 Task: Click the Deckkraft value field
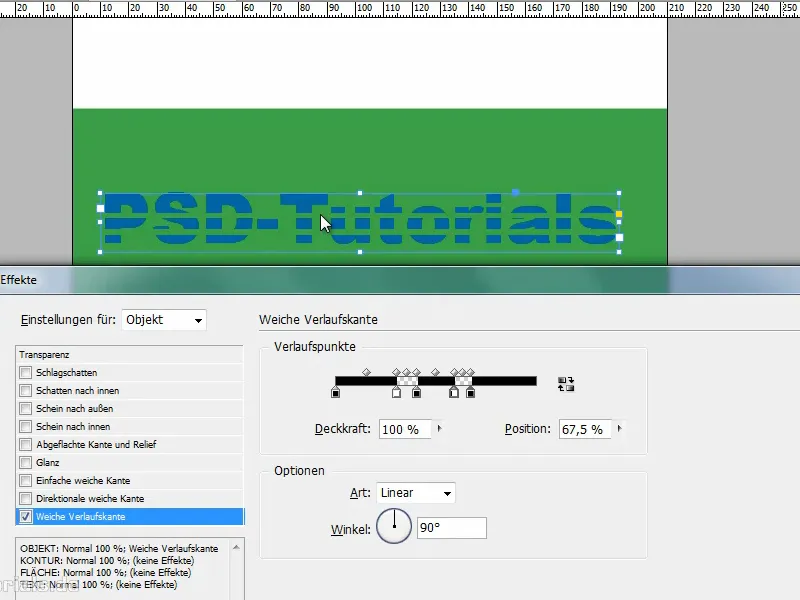405,429
